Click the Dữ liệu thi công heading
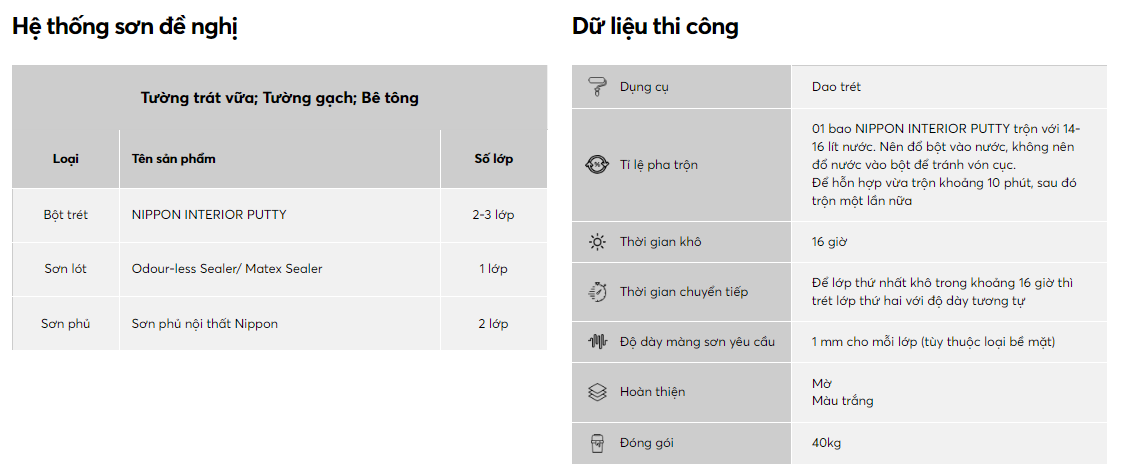The image size is (1124, 476). 655,27
